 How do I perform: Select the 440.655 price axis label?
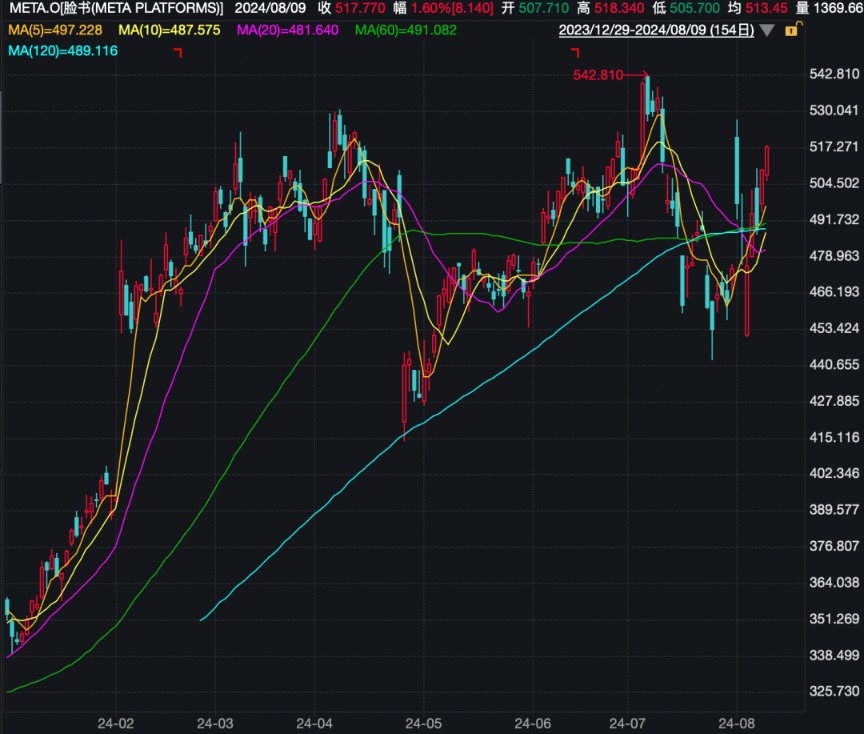pyautogui.click(x=834, y=364)
